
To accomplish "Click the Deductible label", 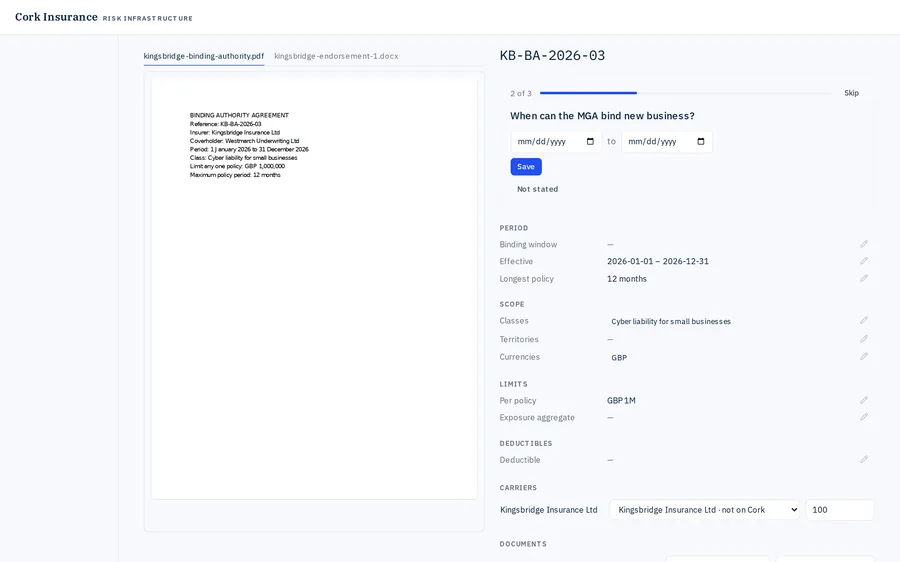I will point(519,460).
